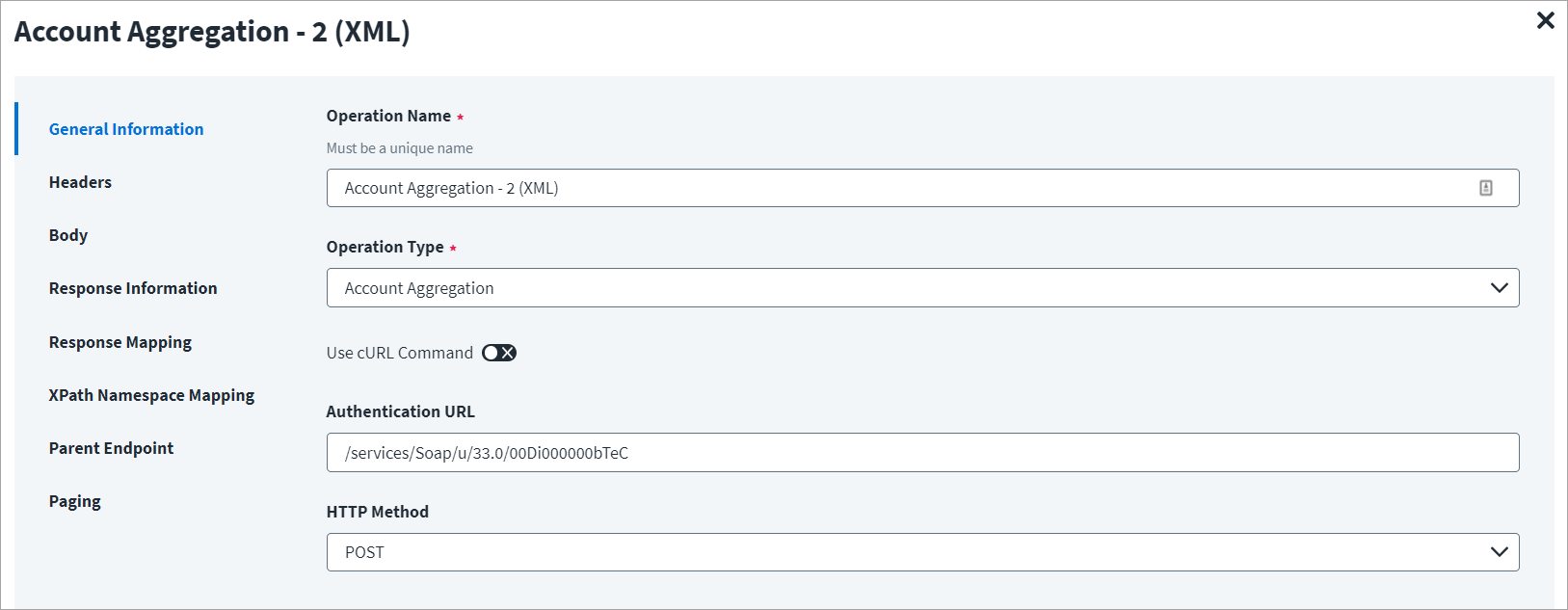The image size is (1568, 610).
Task: Open the Headers section
Action: (x=80, y=182)
